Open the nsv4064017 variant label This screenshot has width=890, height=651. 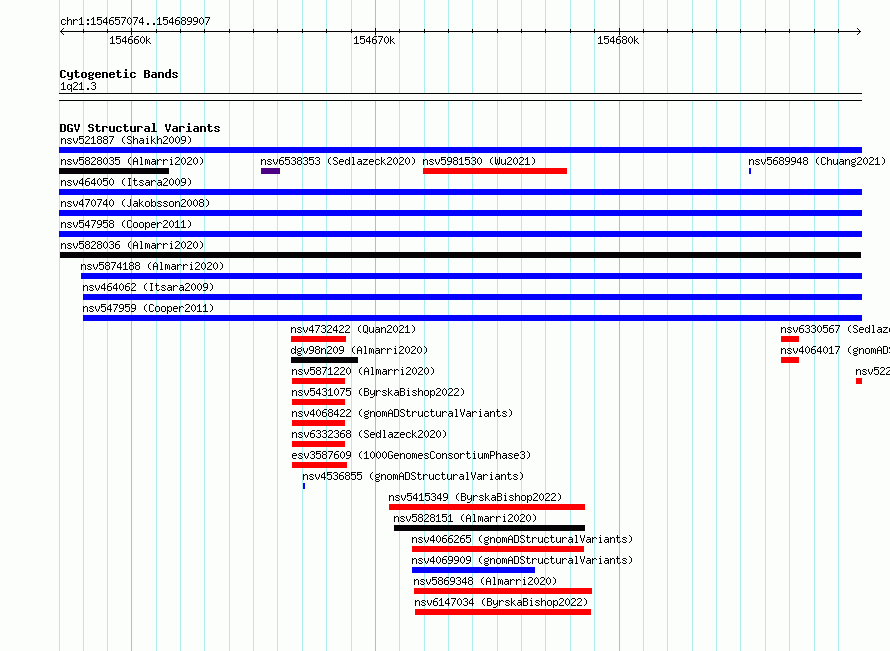tap(835, 350)
